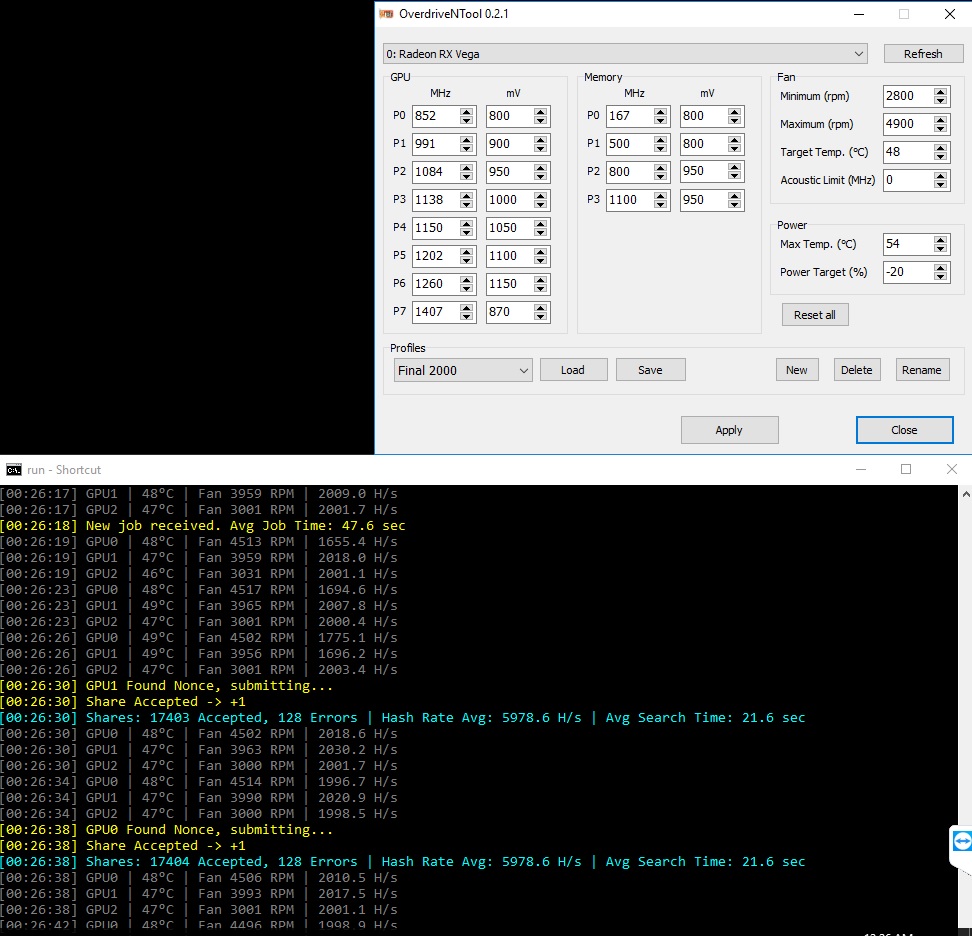Decrease Fan Target Temp with down arrow
Viewport: 972px width, 936px height.
pyautogui.click(x=940, y=156)
